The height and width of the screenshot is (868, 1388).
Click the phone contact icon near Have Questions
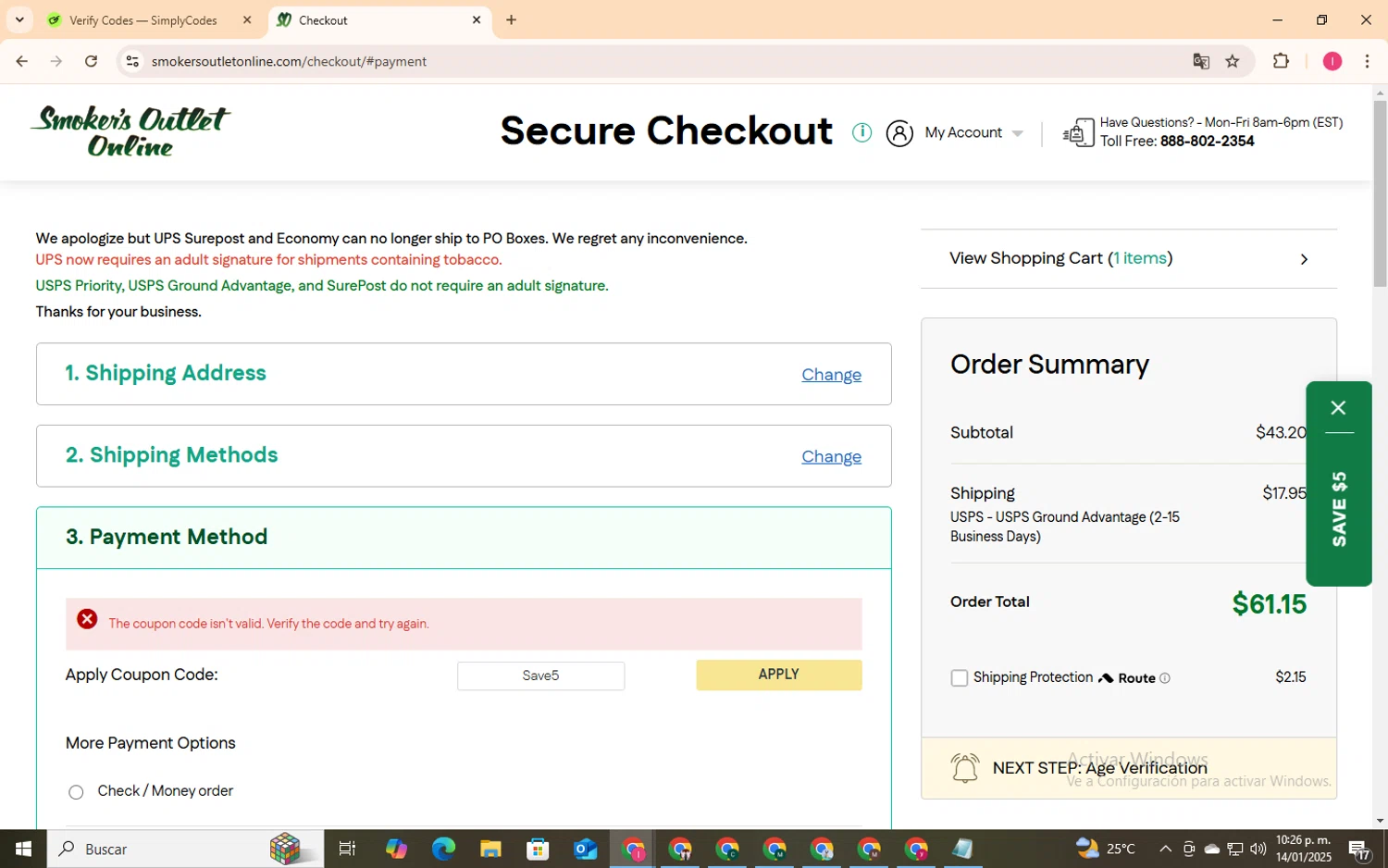click(x=1078, y=133)
